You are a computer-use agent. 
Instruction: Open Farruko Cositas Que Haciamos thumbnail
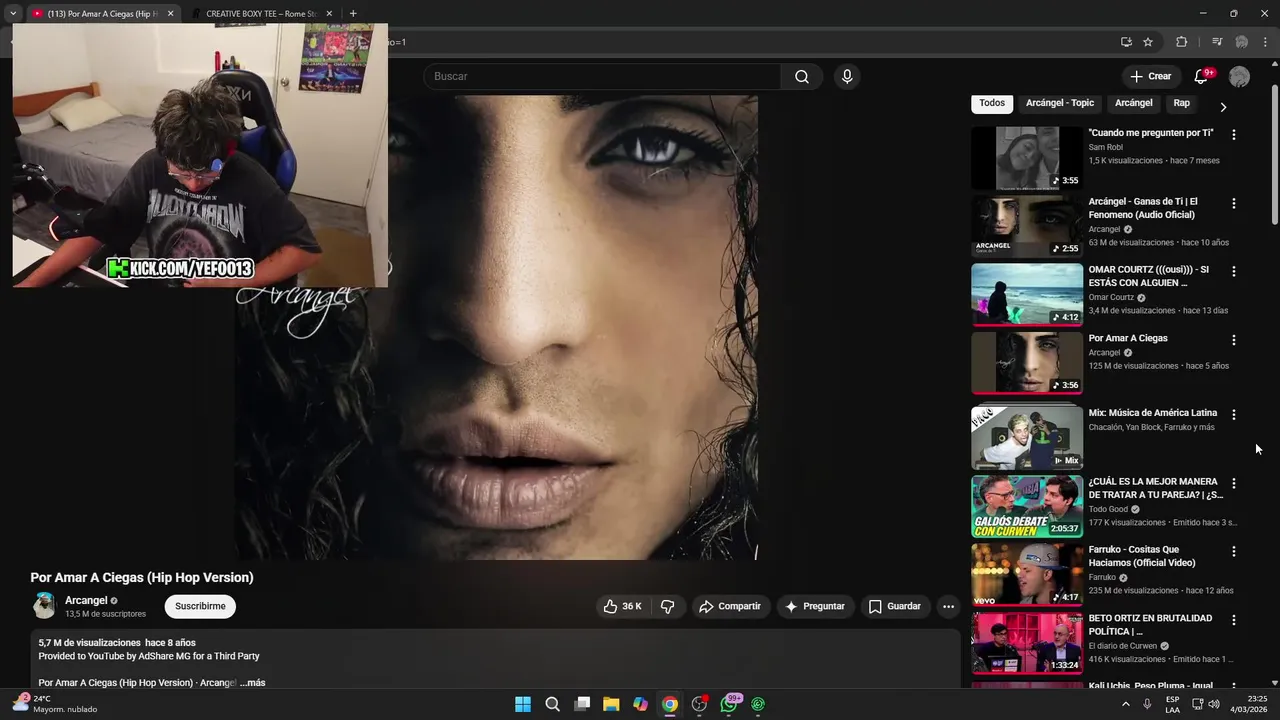(x=1027, y=574)
